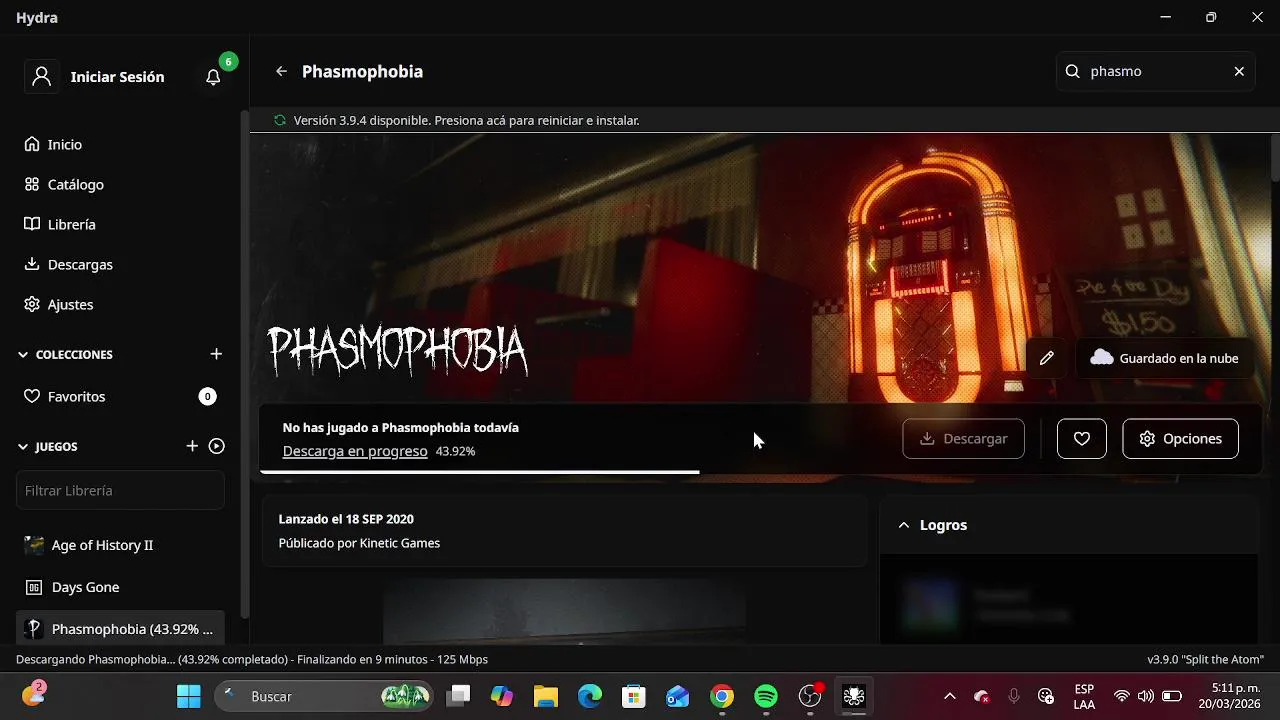
Task: Click the volume speaker tray icon
Action: tap(1146, 696)
